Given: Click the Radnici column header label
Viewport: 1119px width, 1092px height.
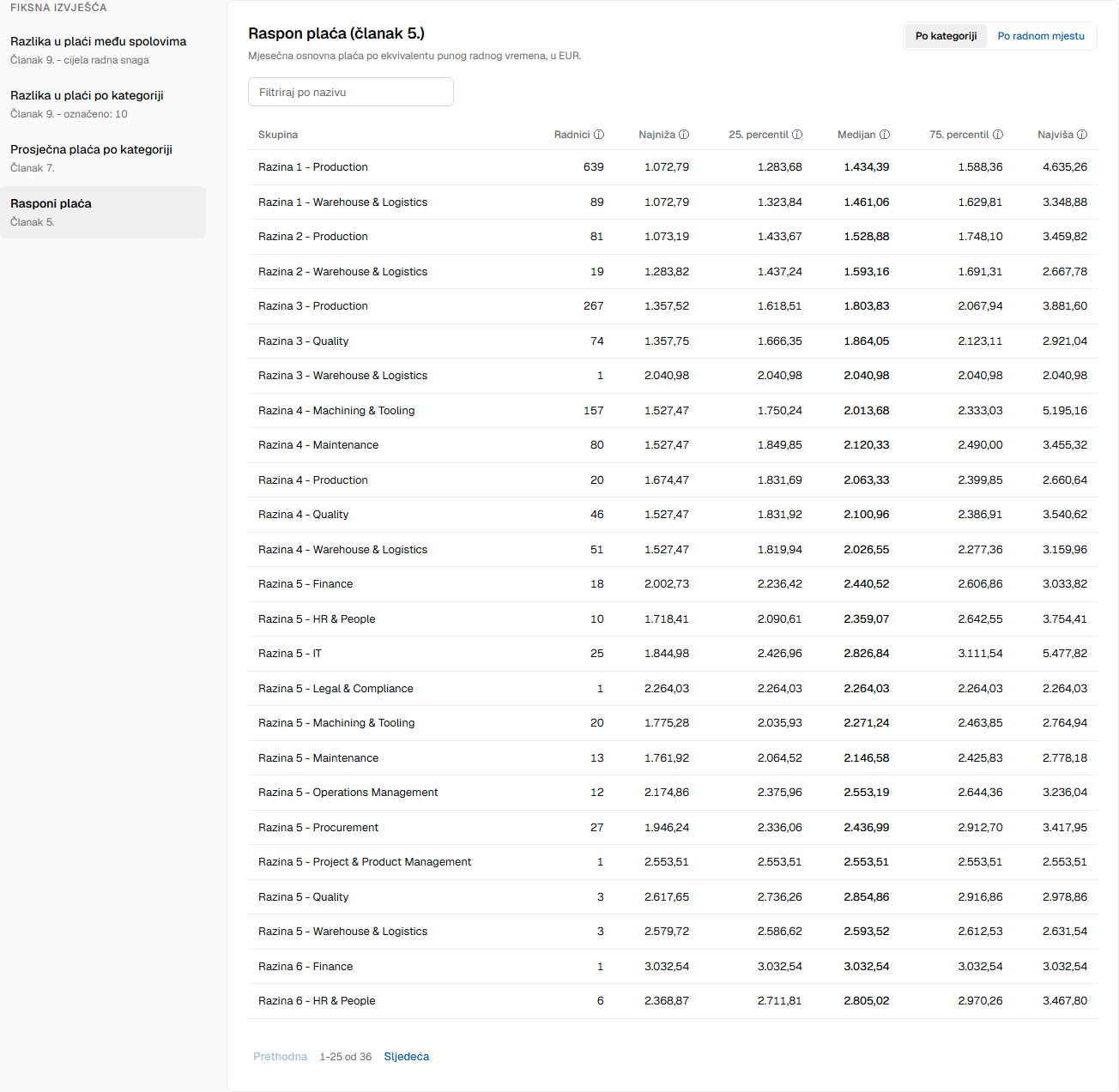Looking at the screenshot, I should [x=572, y=135].
